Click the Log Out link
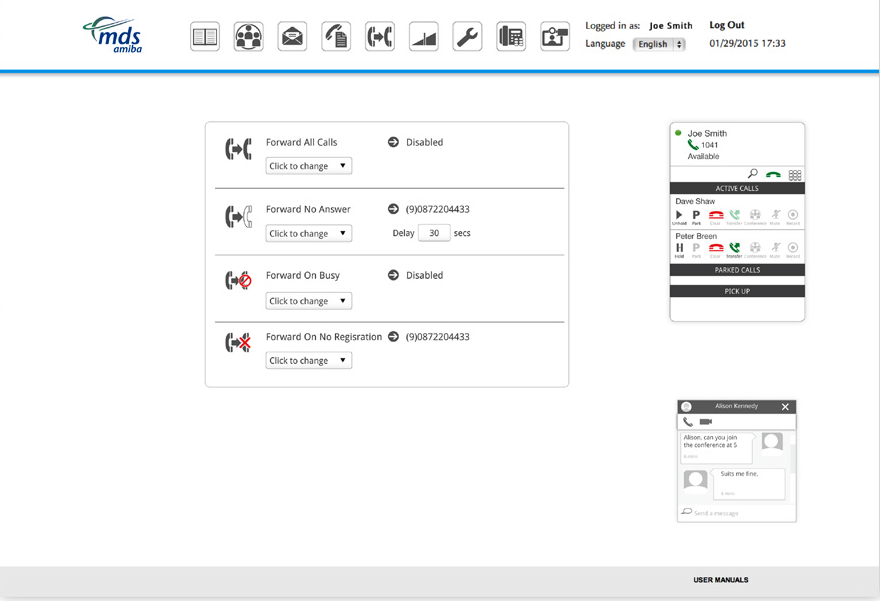 pyautogui.click(x=727, y=25)
